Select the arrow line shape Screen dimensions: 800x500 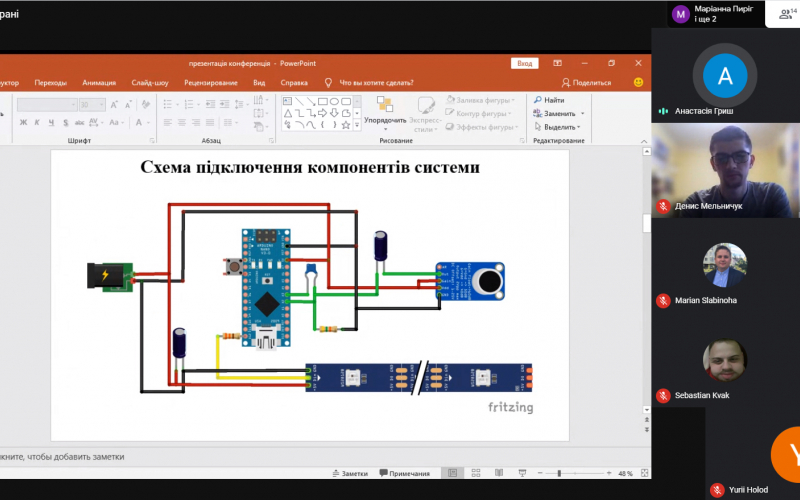click(311, 101)
